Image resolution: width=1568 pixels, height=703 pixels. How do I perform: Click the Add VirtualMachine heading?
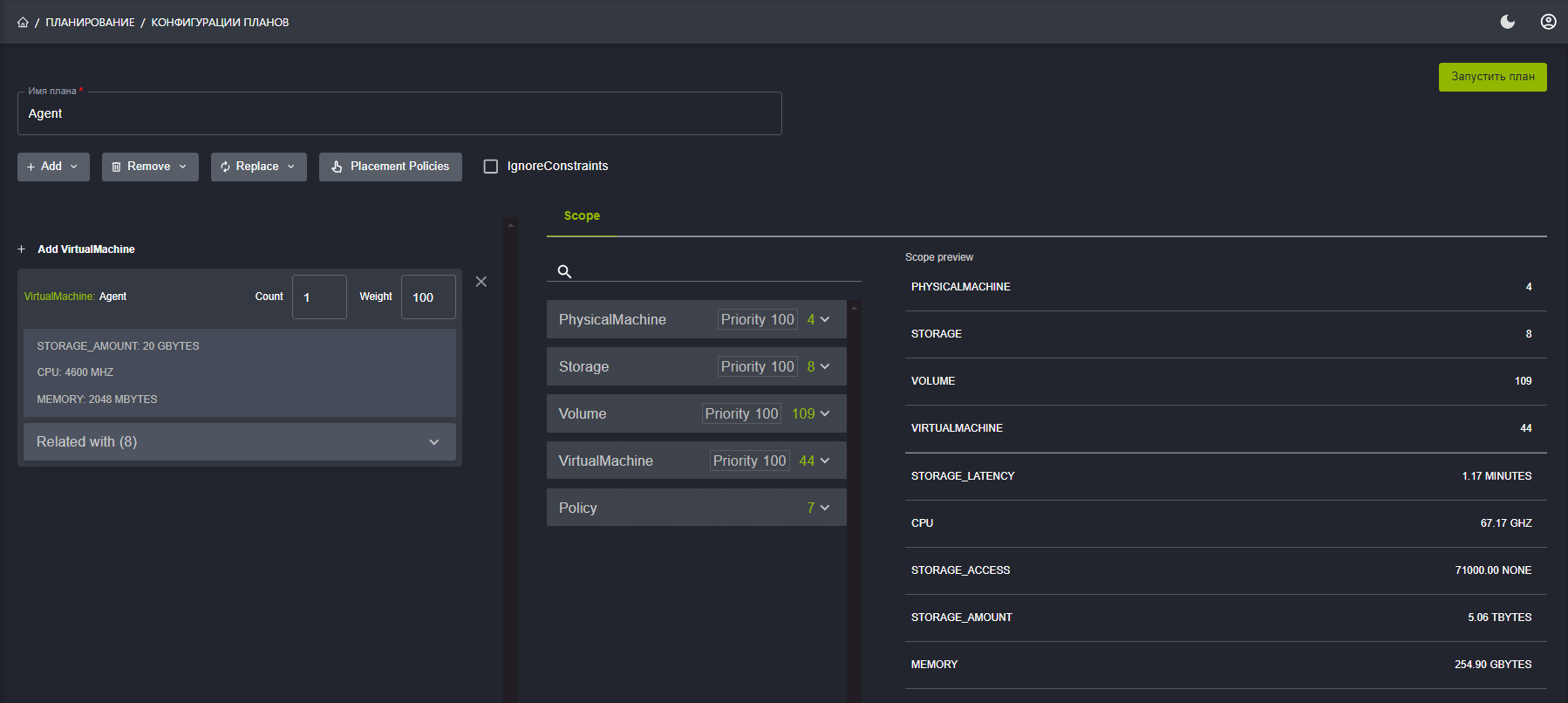coord(86,249)
